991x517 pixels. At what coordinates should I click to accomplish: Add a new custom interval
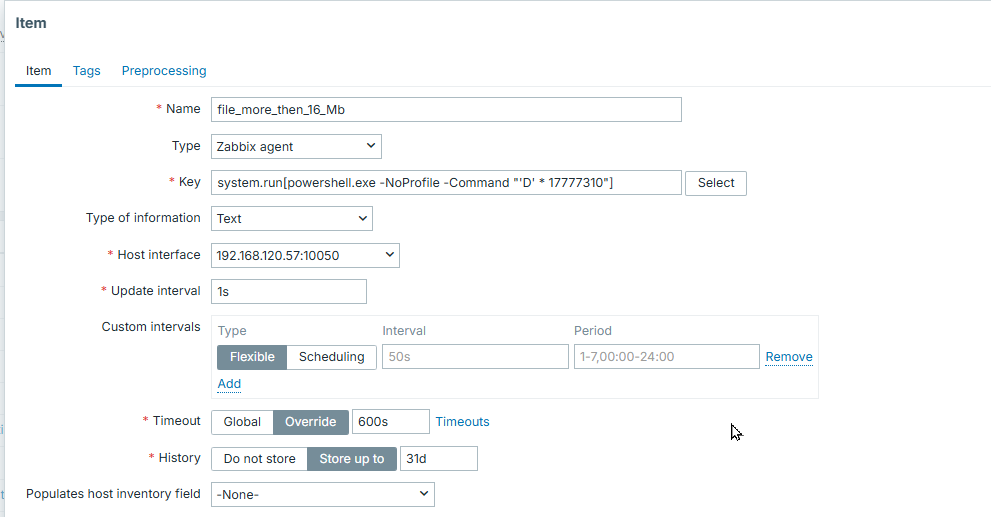[229, 384]
